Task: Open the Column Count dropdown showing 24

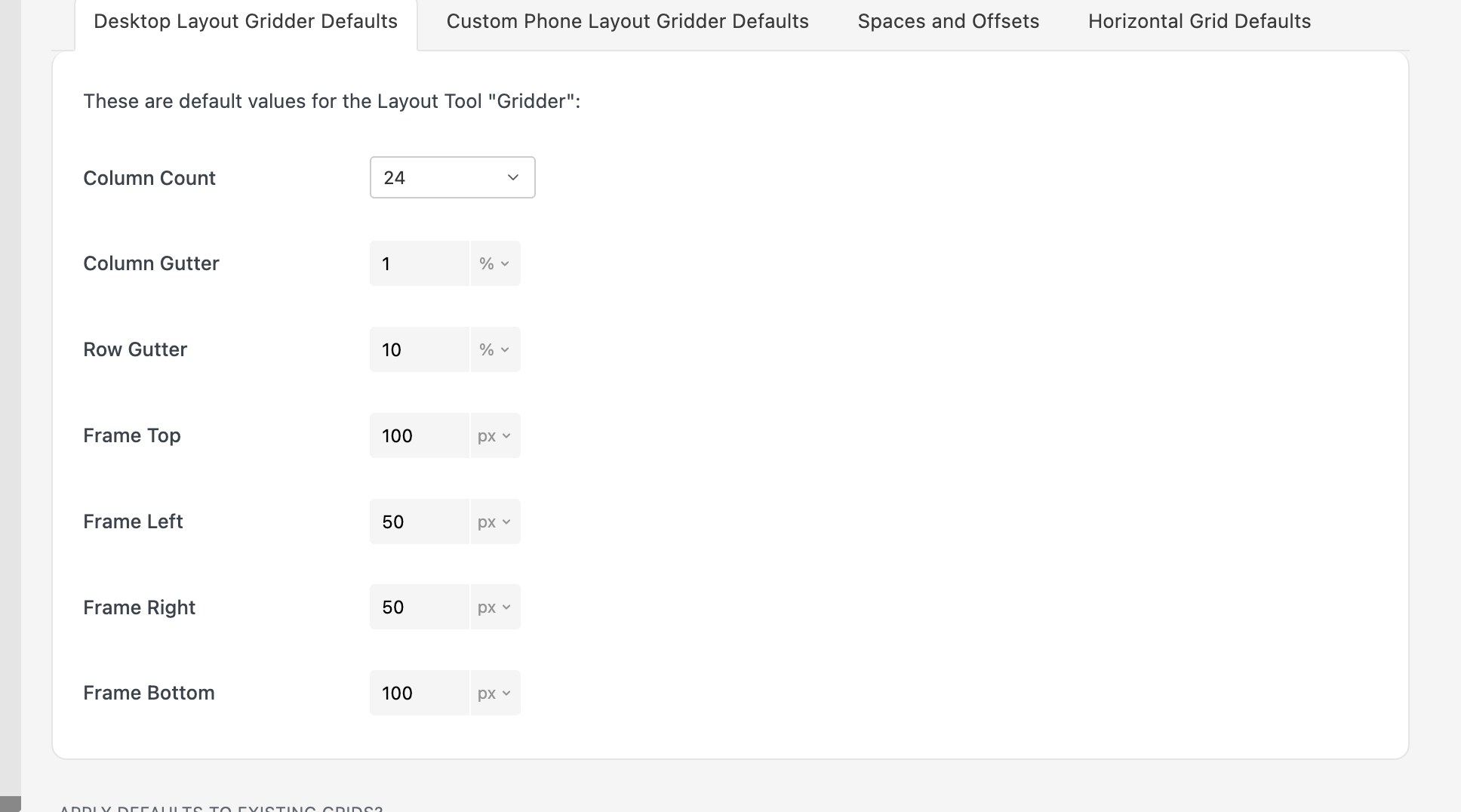Action: pyautogui.click(x=452, y=177)
